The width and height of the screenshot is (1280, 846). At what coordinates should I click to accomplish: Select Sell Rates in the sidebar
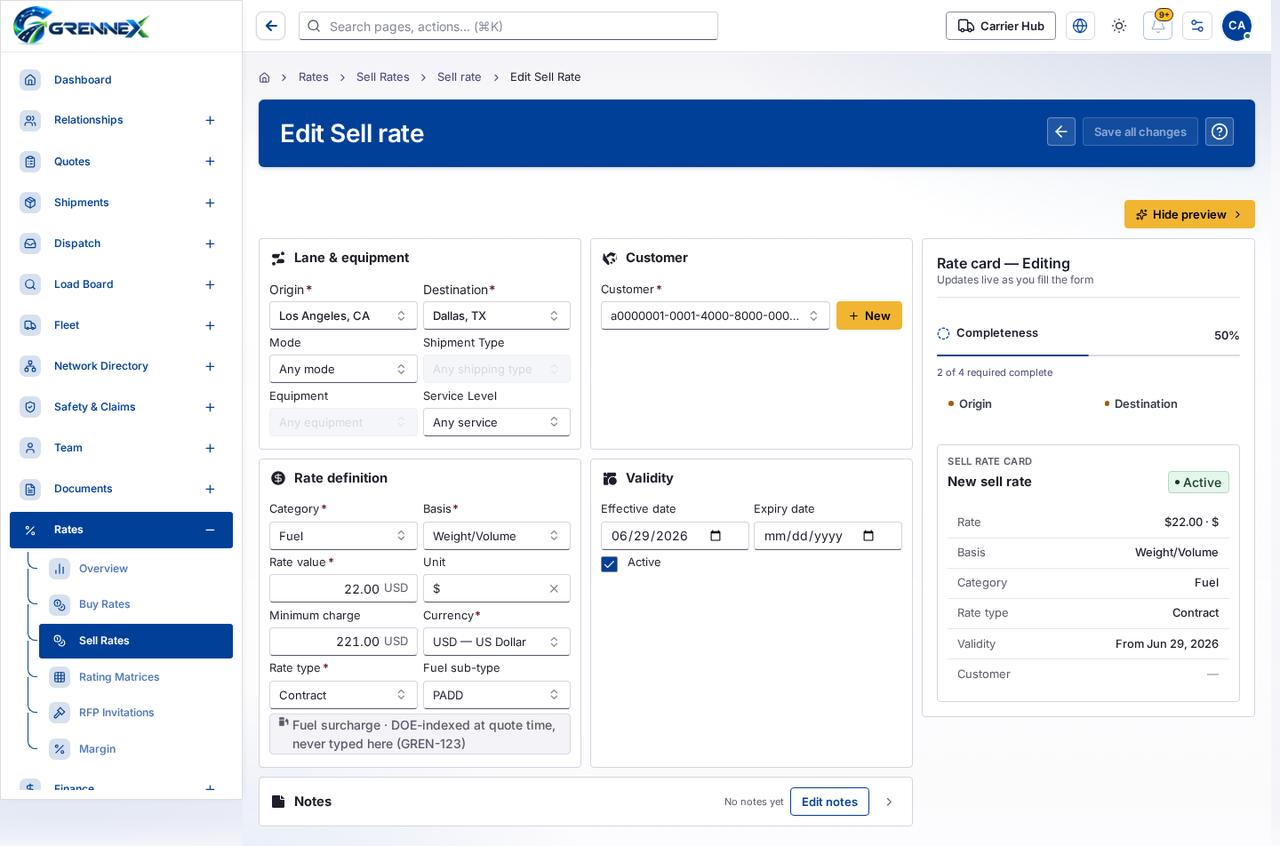coord(136,641)
